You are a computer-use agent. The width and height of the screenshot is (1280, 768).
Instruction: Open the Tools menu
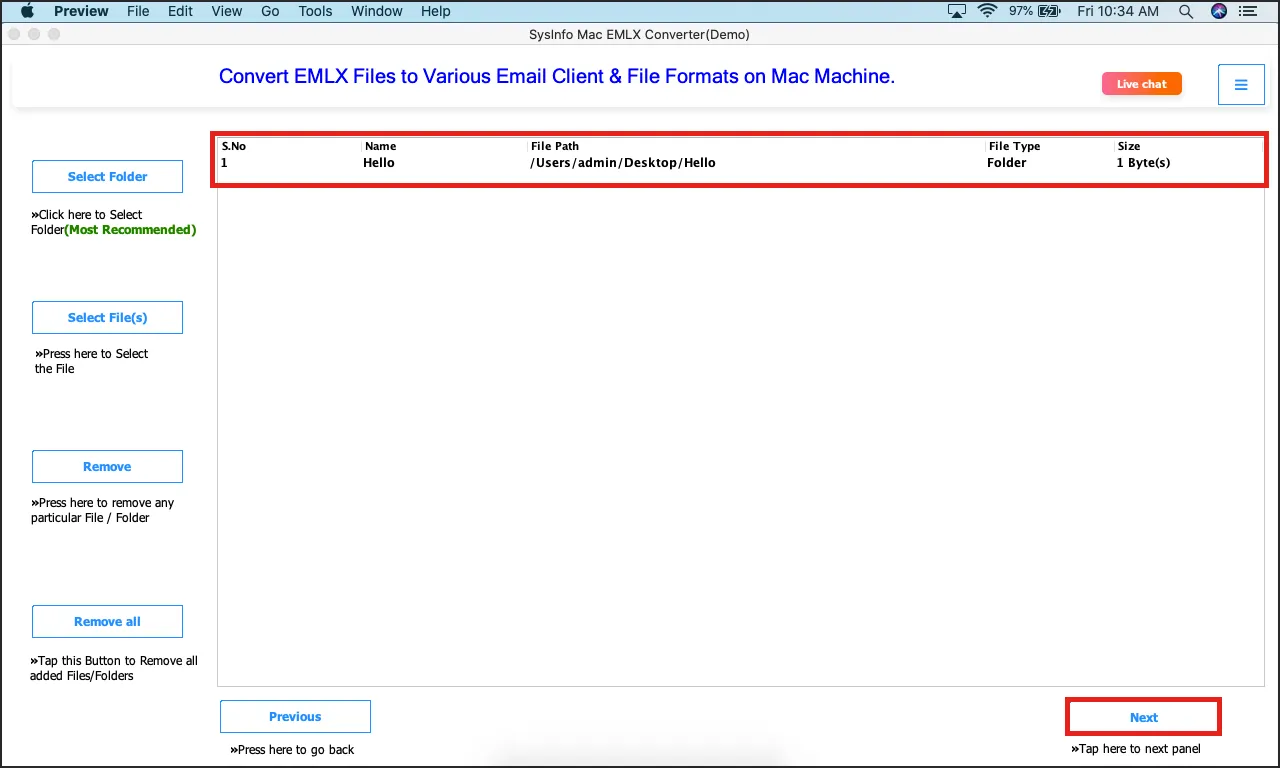[x=315, y=11]
